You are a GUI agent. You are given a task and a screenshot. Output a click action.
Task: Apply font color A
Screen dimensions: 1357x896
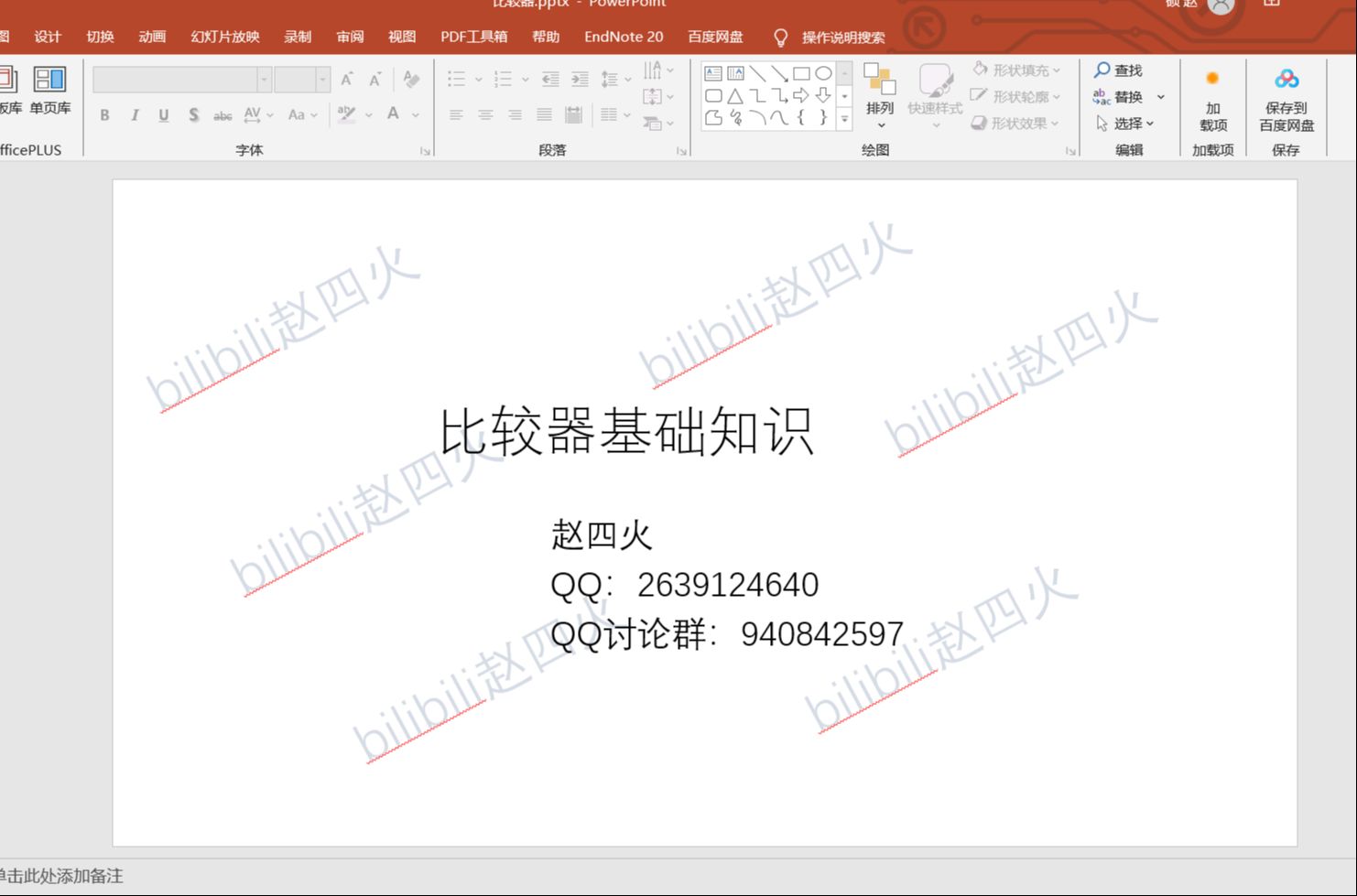pos(393,114)
